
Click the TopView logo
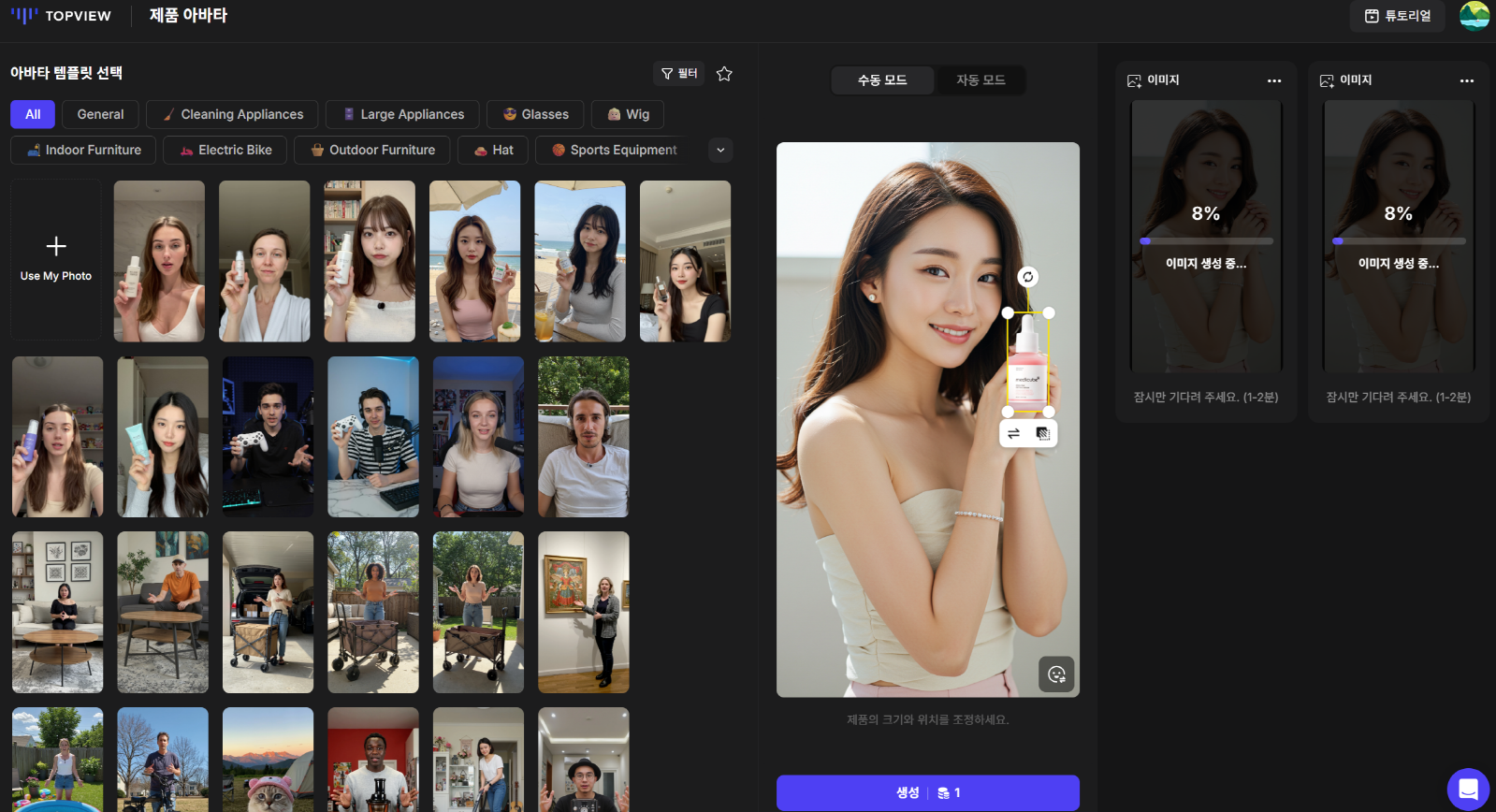(61, 15)
